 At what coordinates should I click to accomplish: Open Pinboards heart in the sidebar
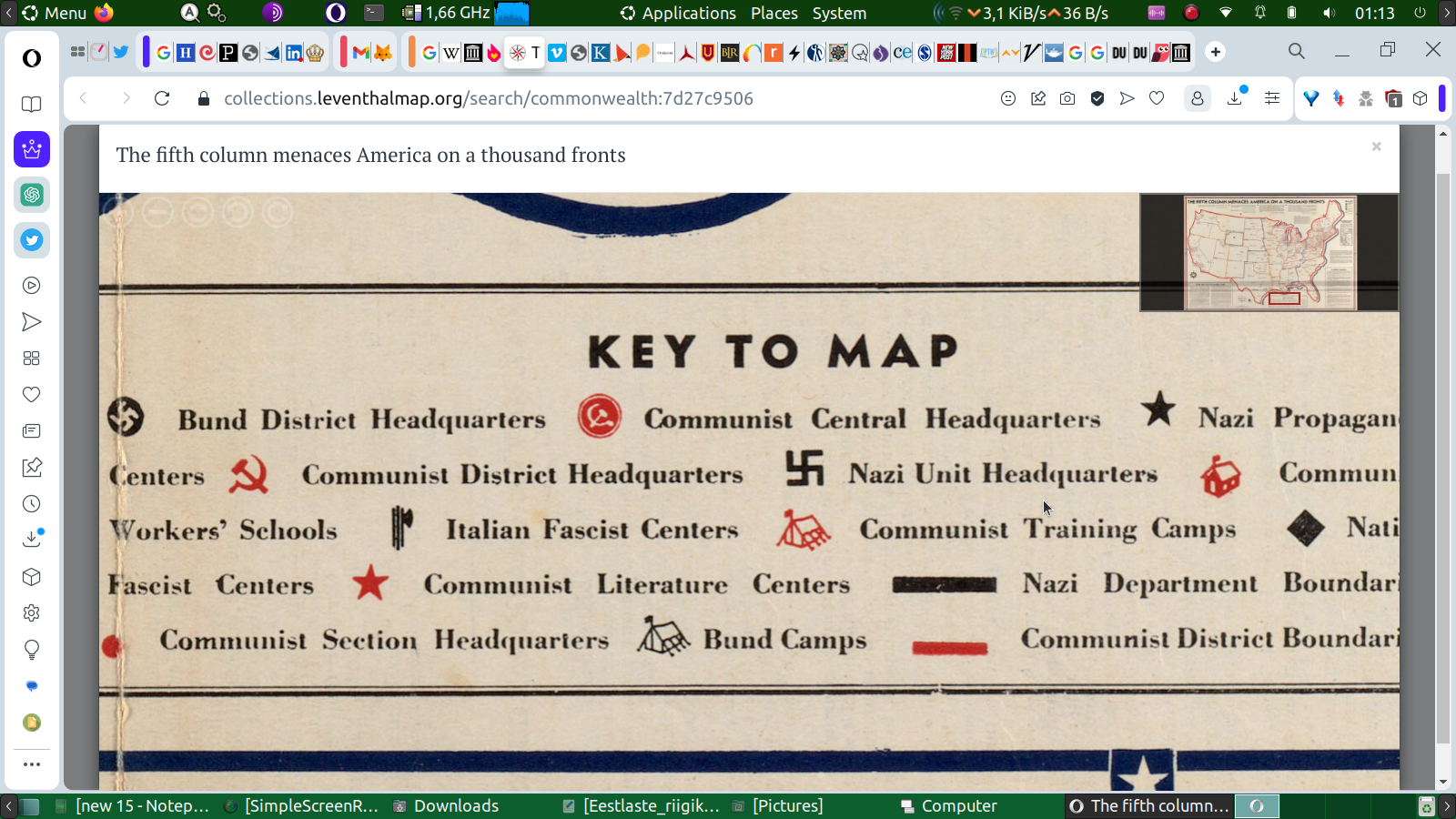pyautogui.click(x=32, y=395)
